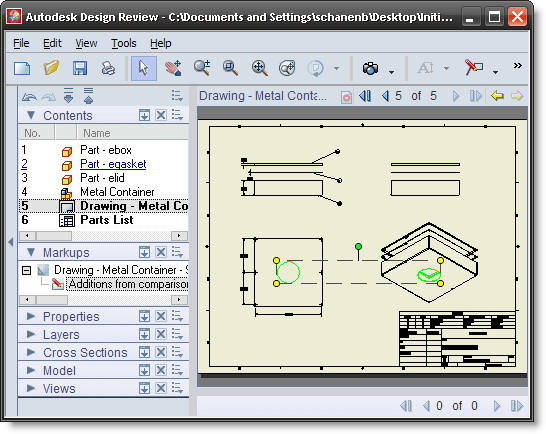Screen dimensions: 546x434
Task: Click the green callout handle dot on the canvas
Action: click(x=358, y=247)
